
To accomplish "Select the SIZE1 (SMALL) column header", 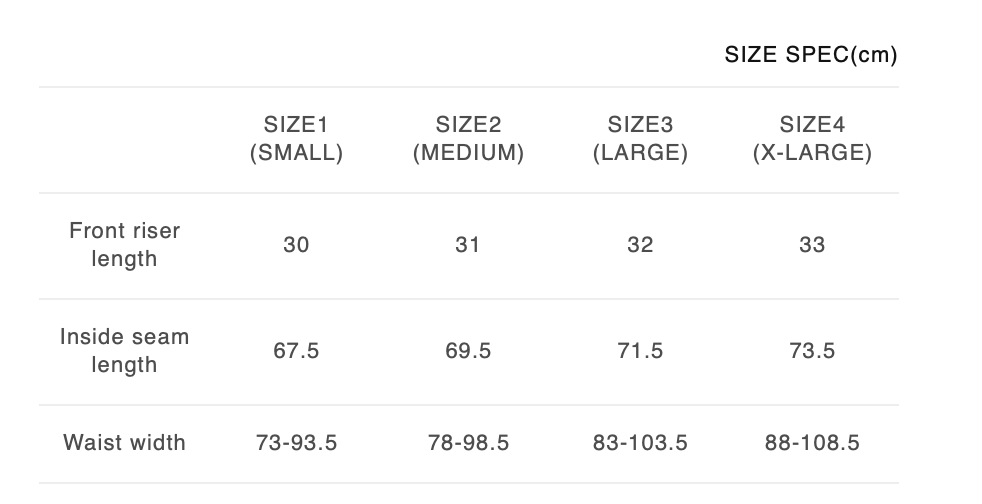I will point(296,139).
